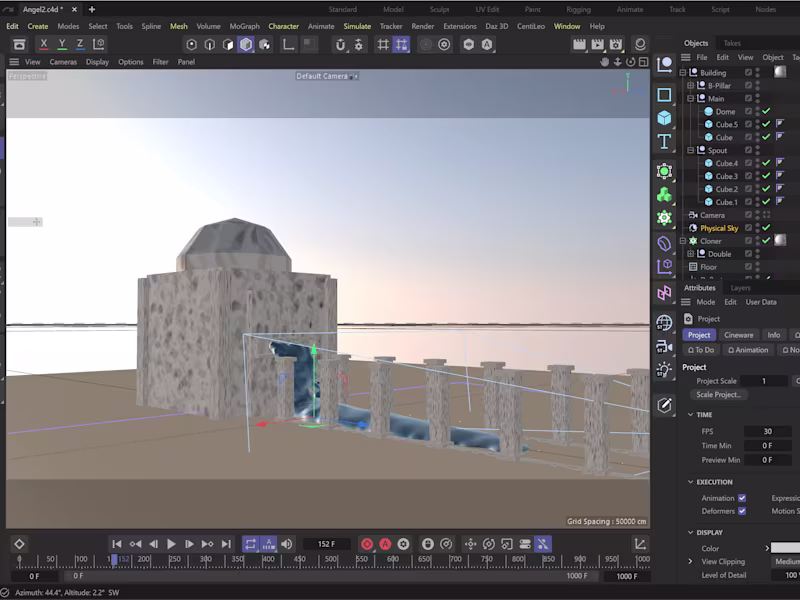Viewport: 800px width, 600px height.
Task: Toggle loop playback mode icon
Action: [x=250, y=544]
